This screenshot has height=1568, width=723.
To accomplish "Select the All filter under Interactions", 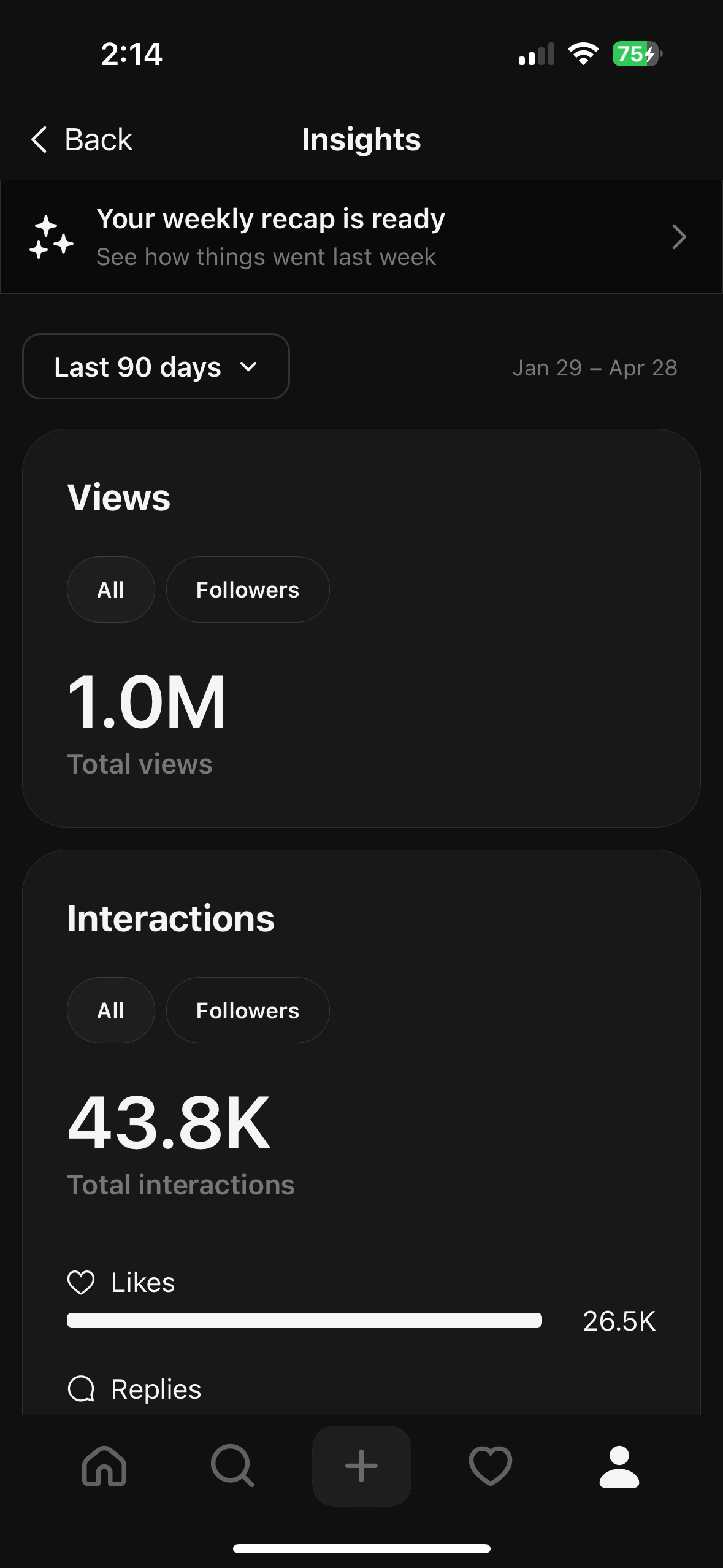I will [x=111, y=1010].
